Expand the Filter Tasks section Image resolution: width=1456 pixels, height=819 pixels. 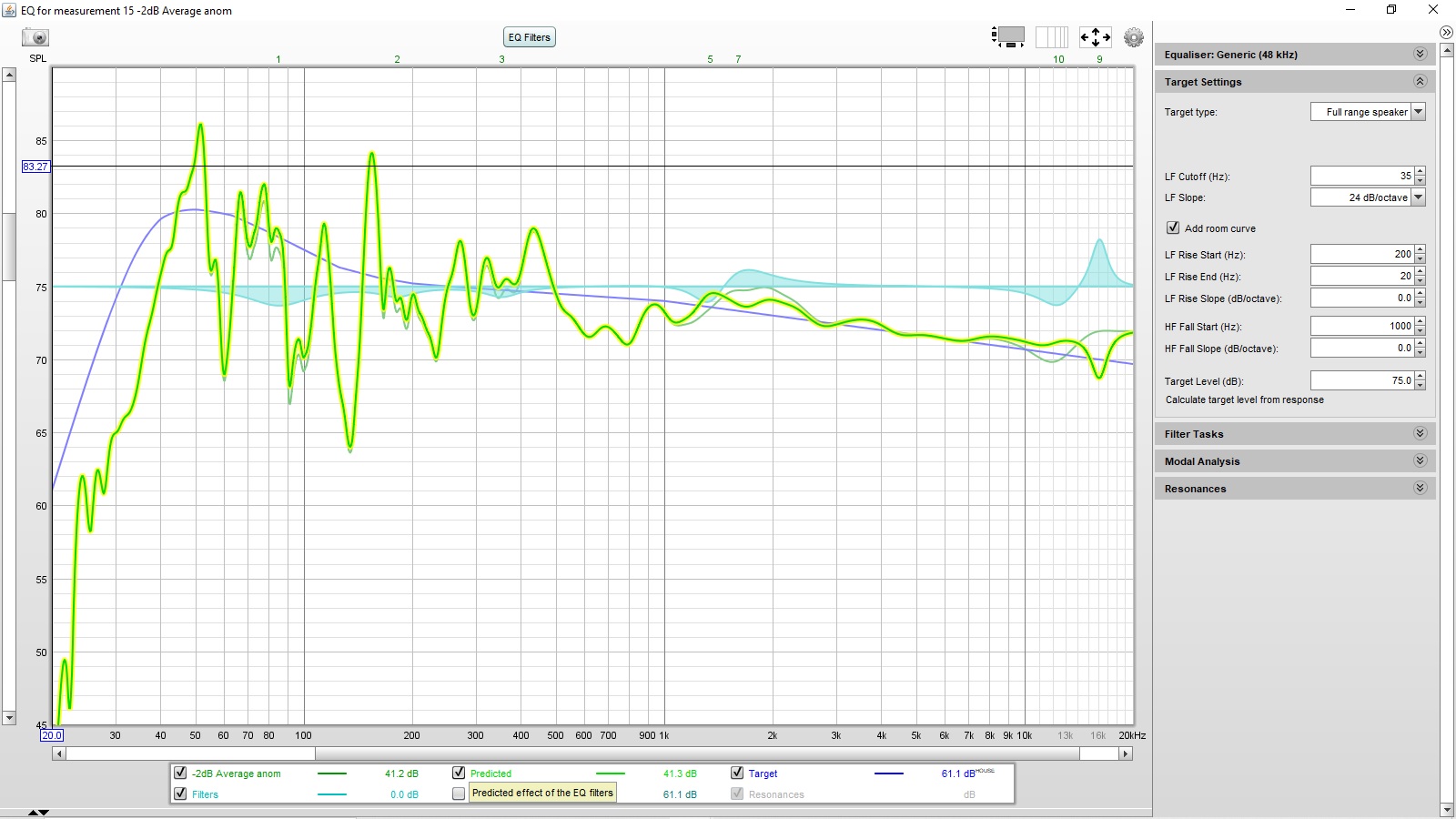pyautogui.click(x=1420, y=434)
